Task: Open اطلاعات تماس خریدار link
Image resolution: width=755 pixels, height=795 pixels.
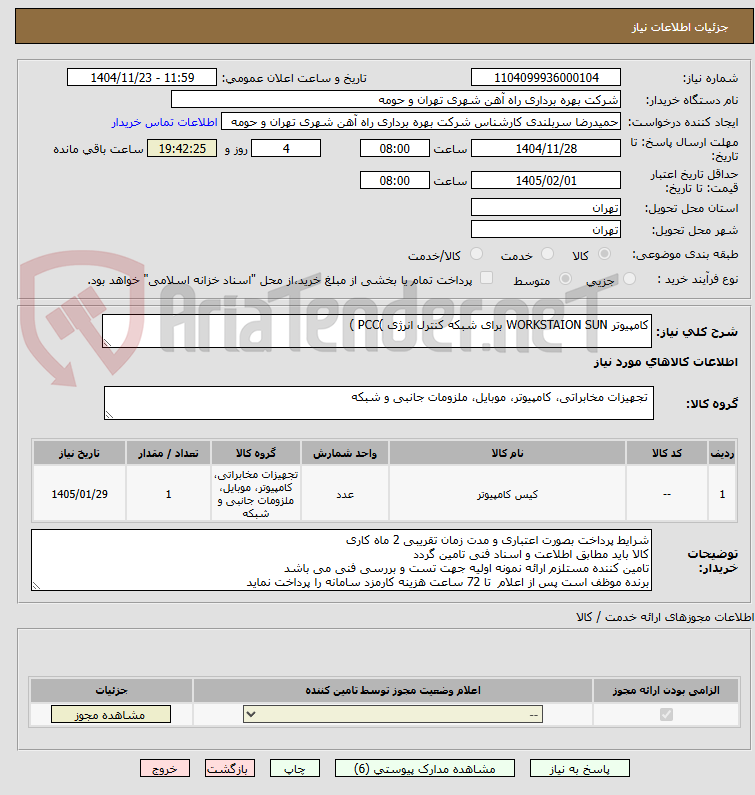Action: point(164,122)
